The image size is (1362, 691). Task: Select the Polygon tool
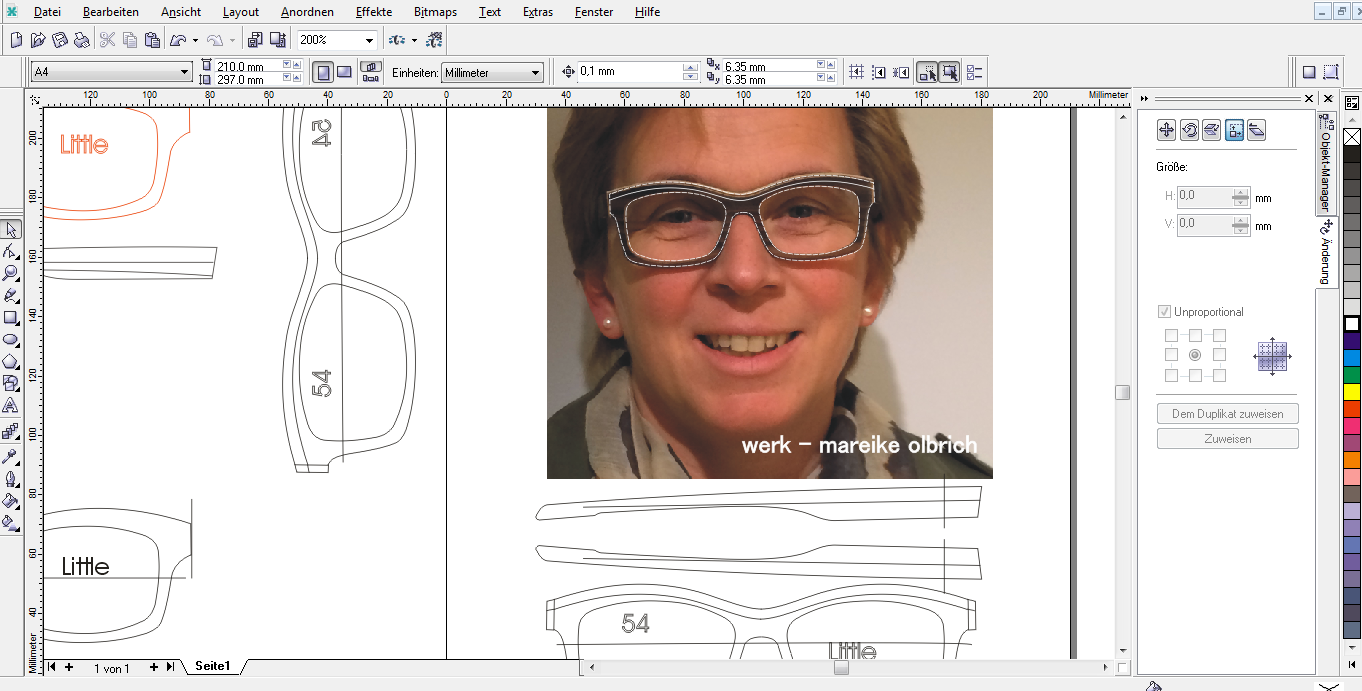click(11, 362)
